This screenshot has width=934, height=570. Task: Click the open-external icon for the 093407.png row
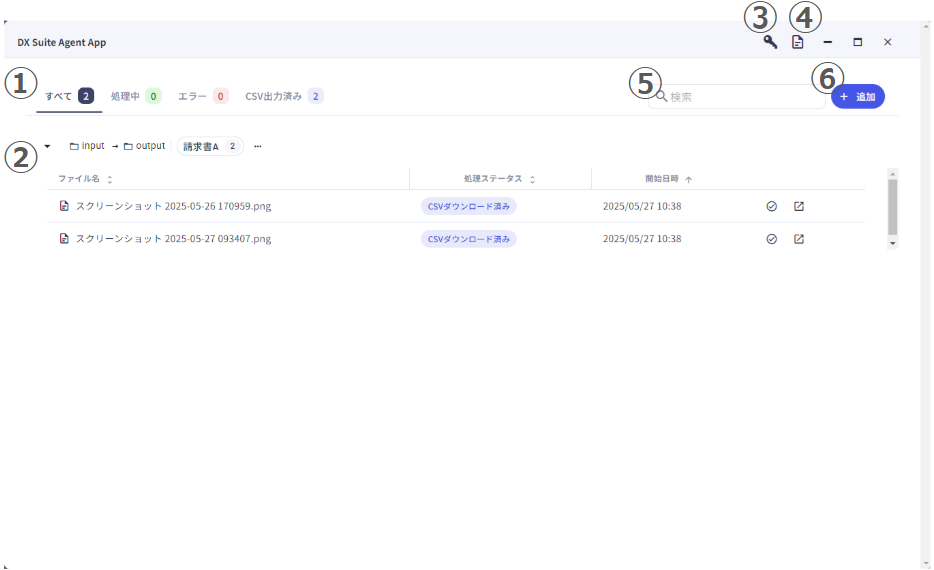coord(799,239)
